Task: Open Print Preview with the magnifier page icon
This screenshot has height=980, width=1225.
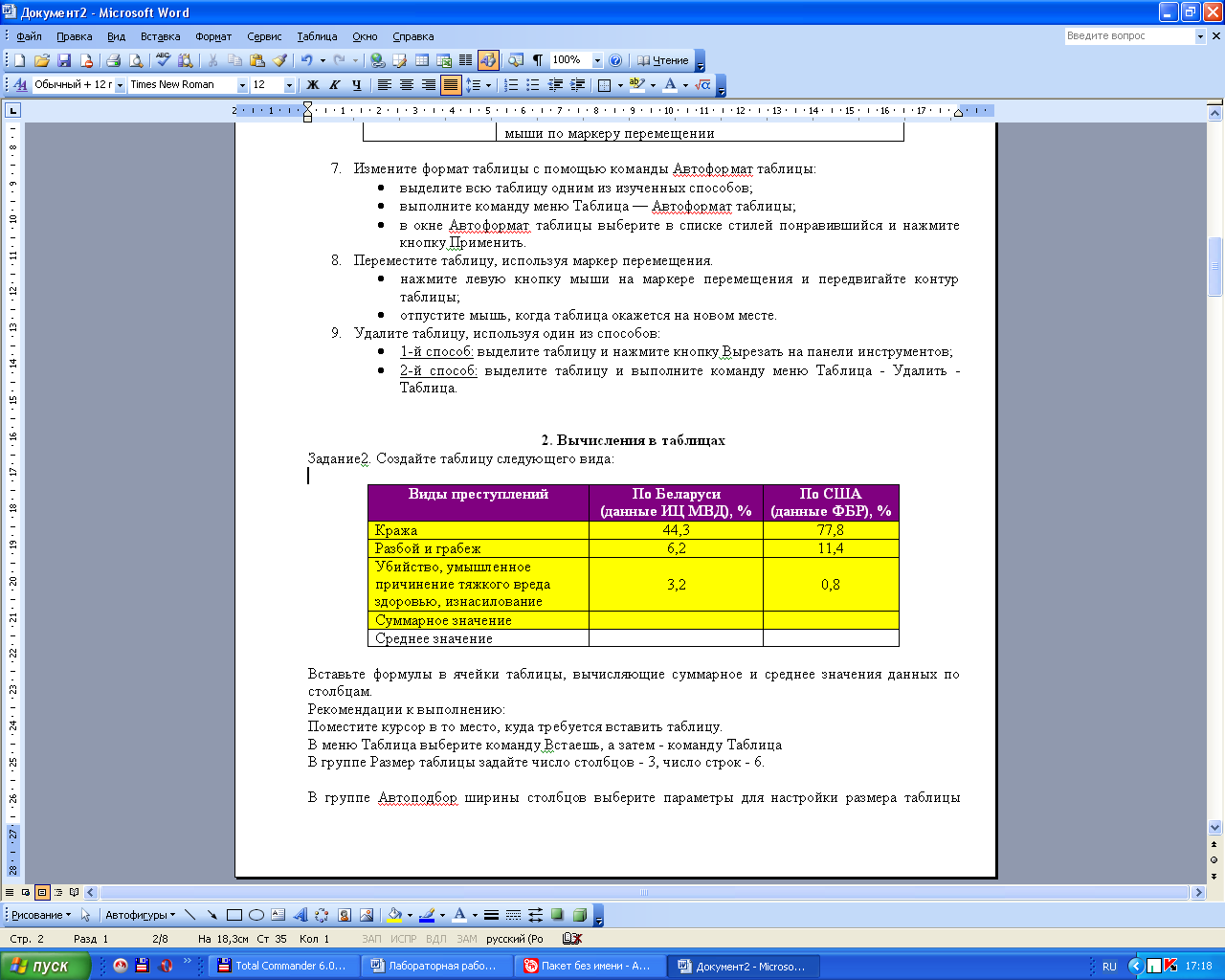Action: [x=136, y=60]
